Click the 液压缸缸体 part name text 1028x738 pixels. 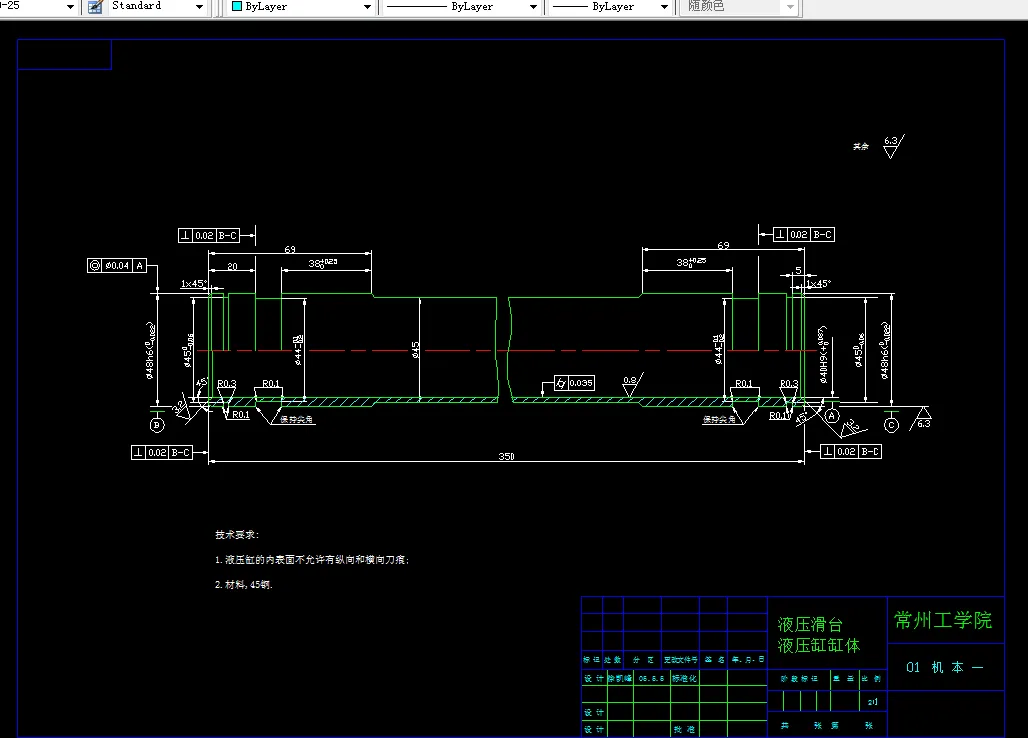pos(819,646)
